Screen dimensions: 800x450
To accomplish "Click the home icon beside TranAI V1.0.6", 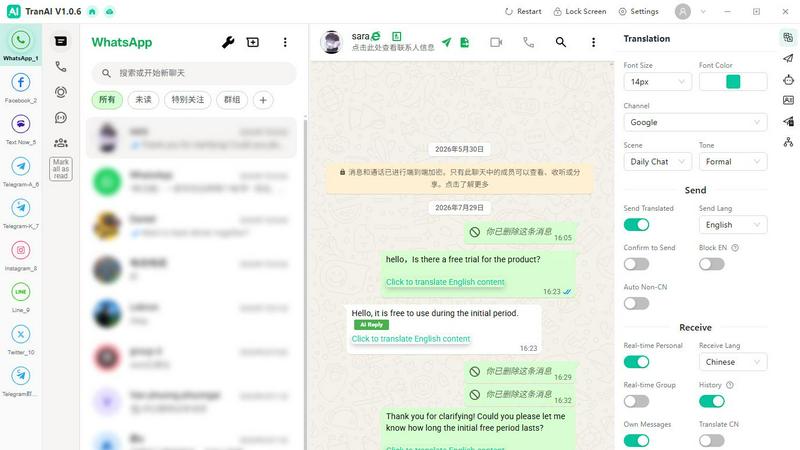I will [x=92, y=11].
